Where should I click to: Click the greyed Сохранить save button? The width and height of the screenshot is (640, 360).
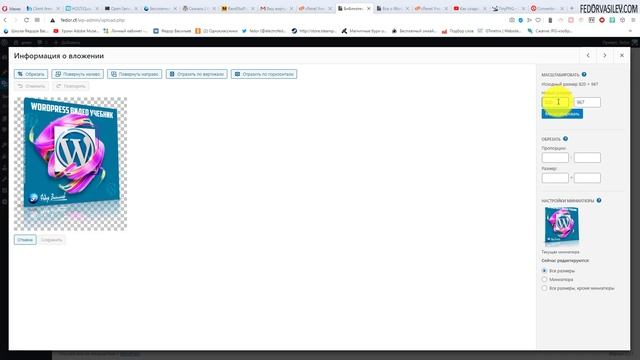pos(52,240)
